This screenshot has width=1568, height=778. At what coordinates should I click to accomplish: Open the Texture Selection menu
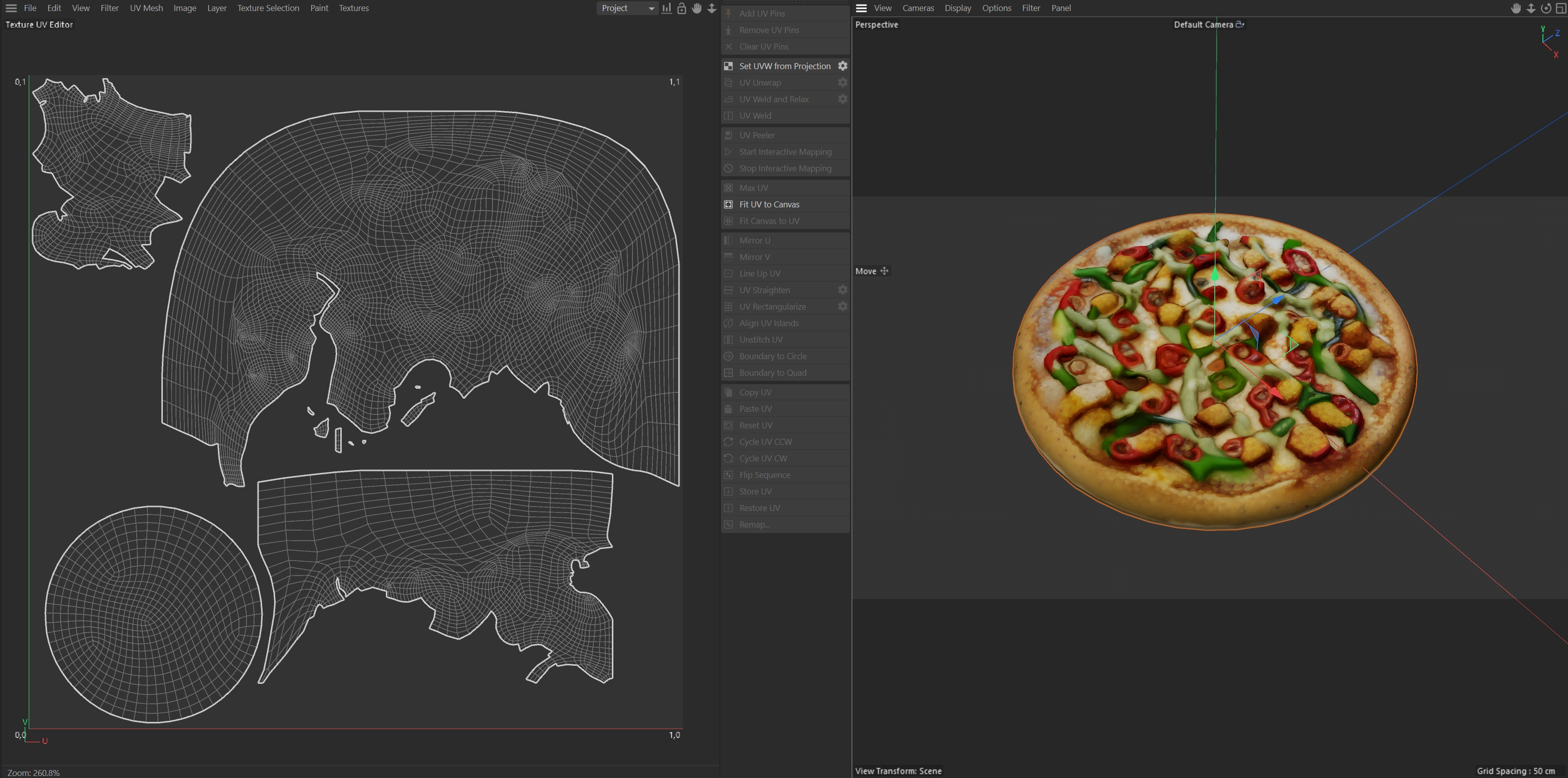pyautogui.click(x=268, y=8)
